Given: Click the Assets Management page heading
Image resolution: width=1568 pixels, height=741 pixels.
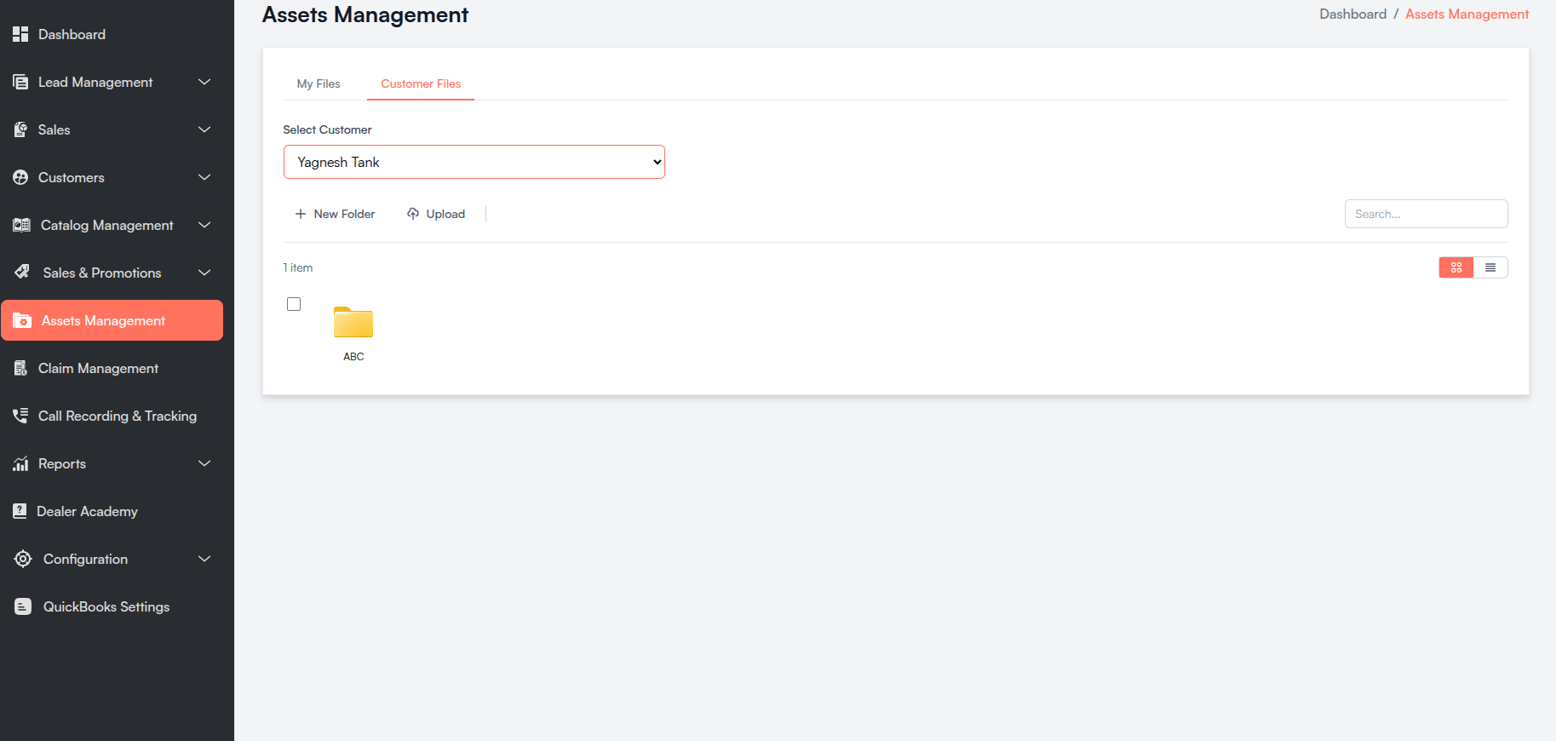Looking at the screenshot, I should pos(365,14).
